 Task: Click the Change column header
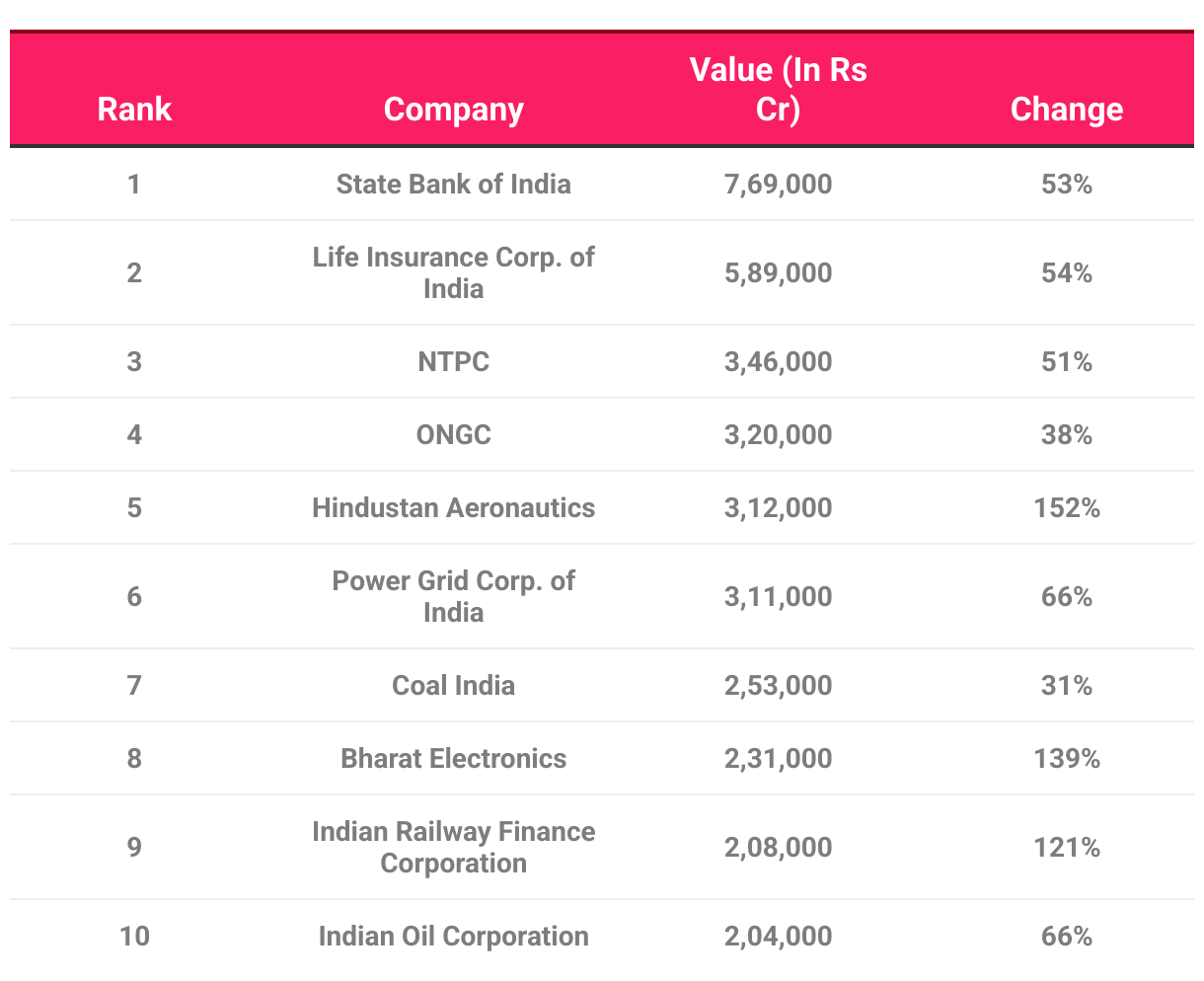(1066, 109)
